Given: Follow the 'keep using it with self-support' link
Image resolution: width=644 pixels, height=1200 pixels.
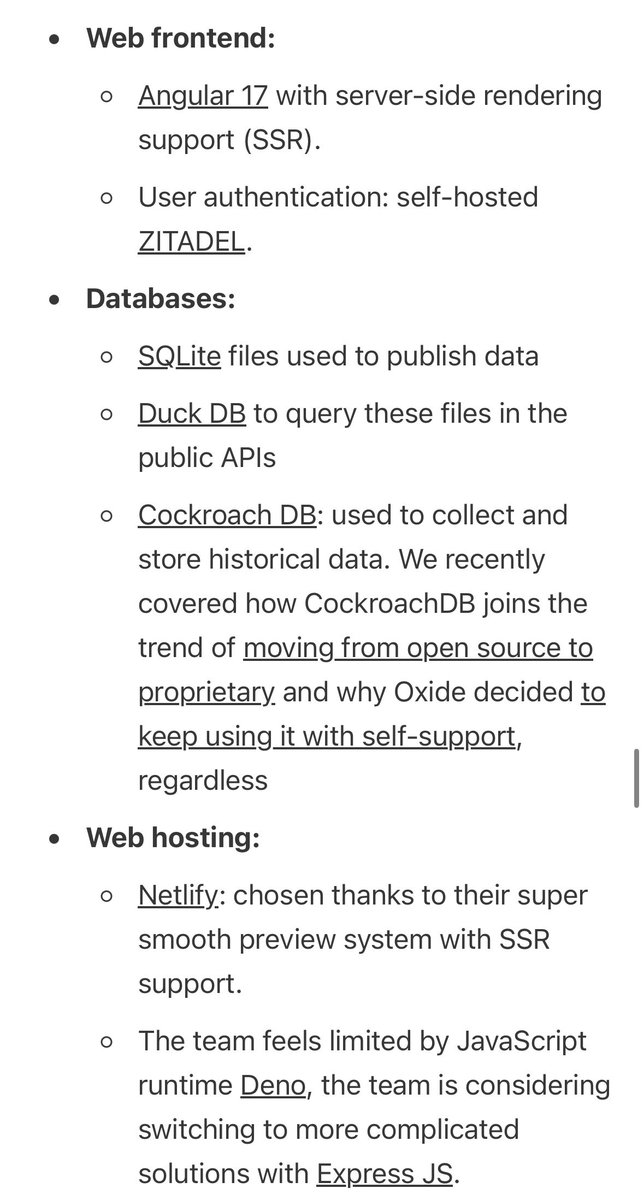Looking at the screenshot, I should (x=327, y=737).
